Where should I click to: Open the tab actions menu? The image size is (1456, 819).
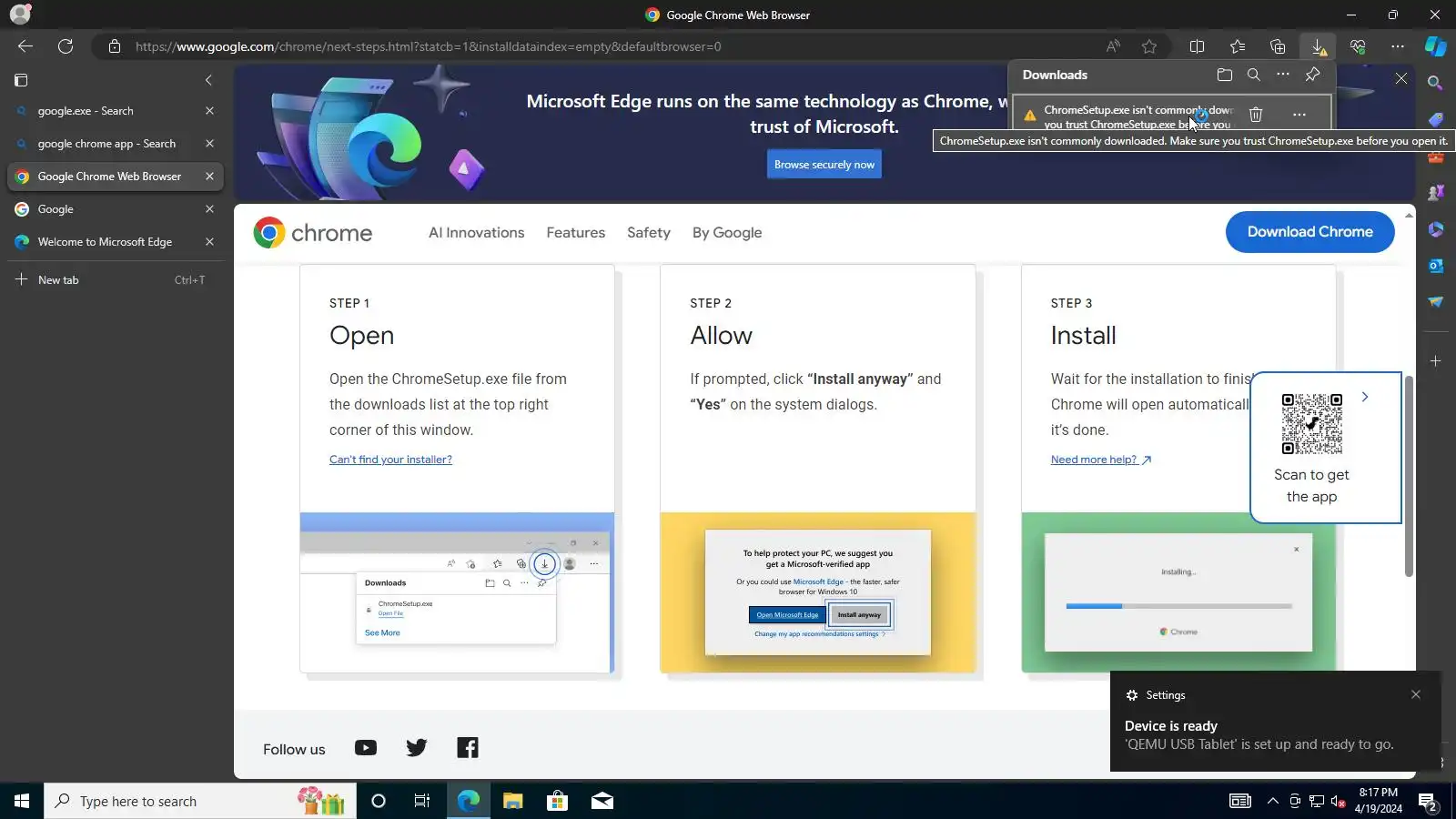[x=21, y=80]
